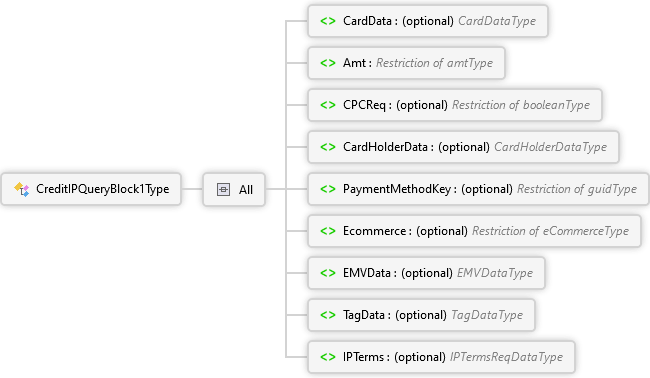
Task: Click the green element icon for CardData
Action: [x=327, y=21]
